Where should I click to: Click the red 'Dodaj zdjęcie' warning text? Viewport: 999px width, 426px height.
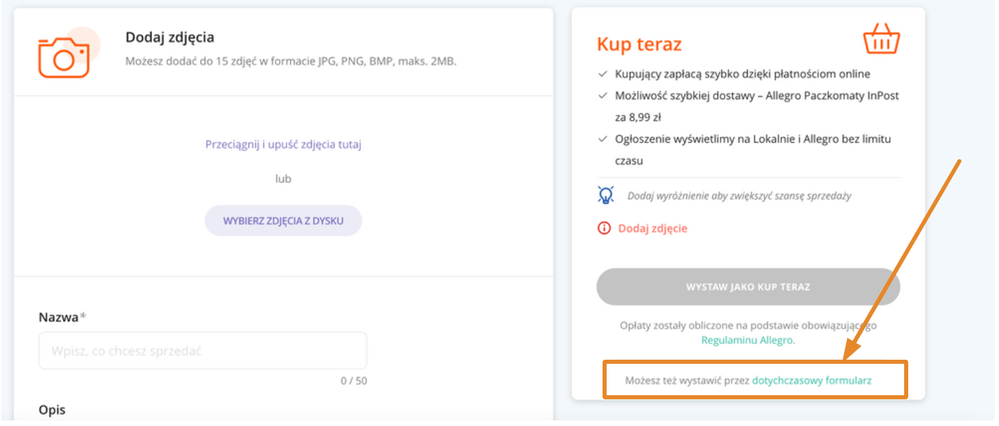(x=653, y=228)
